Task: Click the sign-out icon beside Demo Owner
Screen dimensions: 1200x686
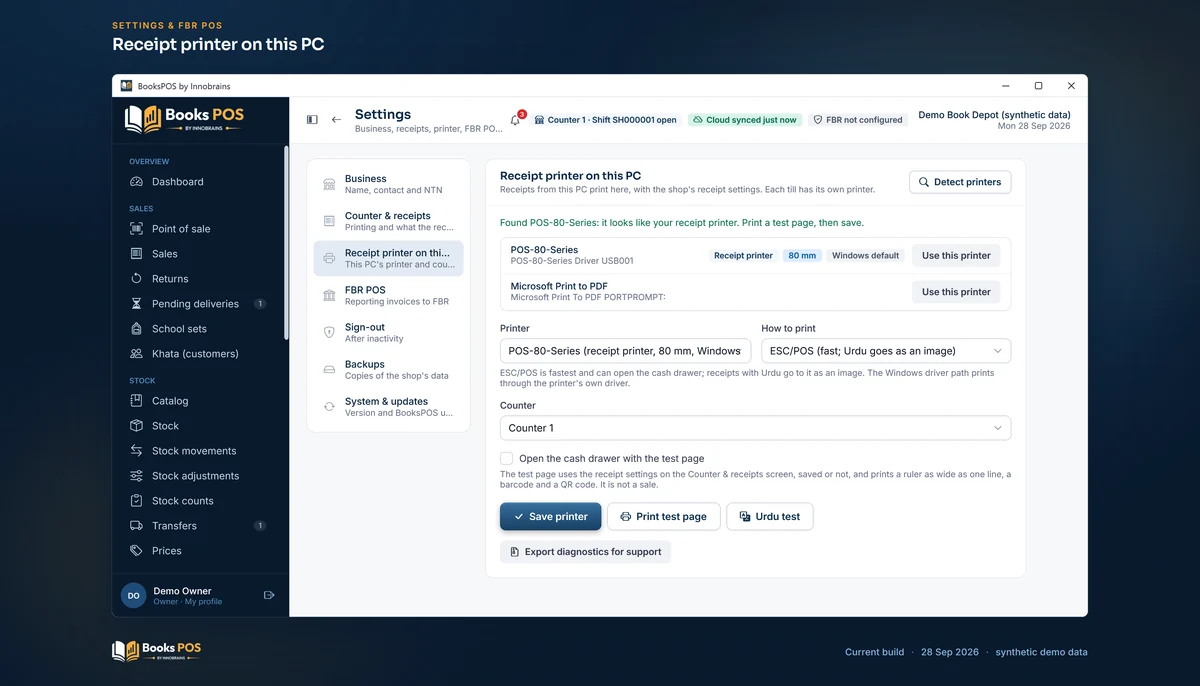Action: [x=269, y=595]
